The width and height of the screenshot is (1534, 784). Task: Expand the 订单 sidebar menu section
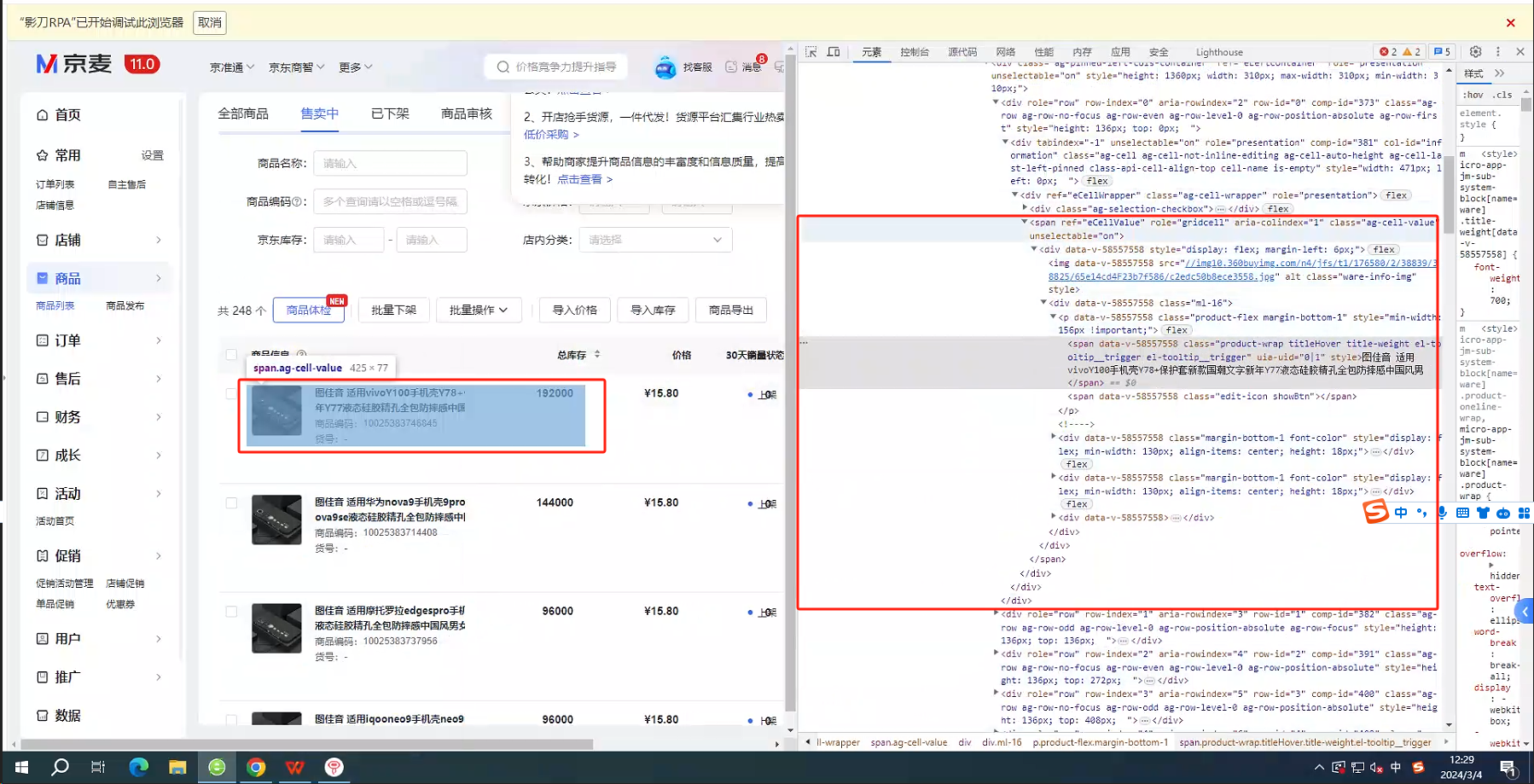click(x=98, y=340)
